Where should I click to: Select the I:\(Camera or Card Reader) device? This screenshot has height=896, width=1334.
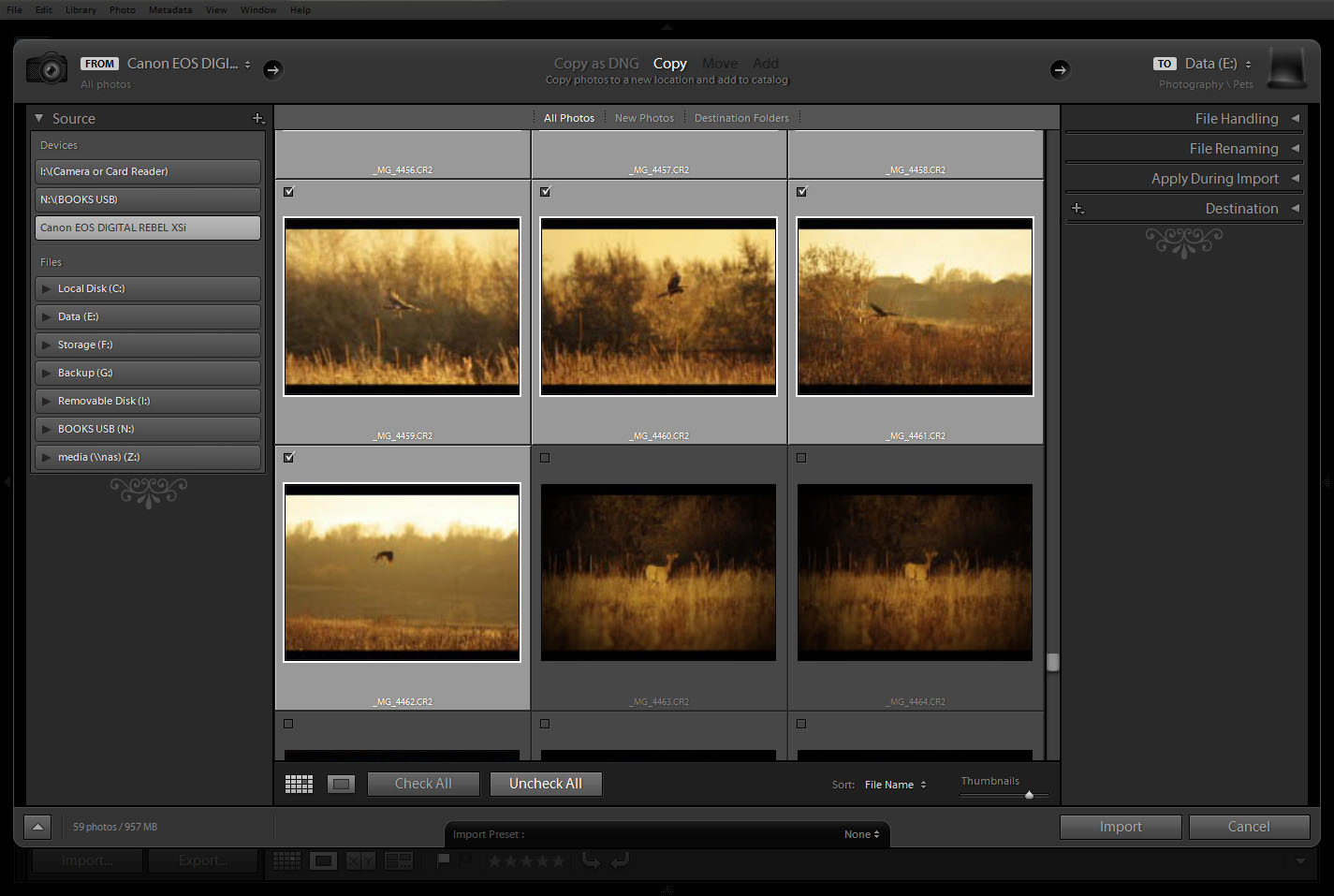148,171
